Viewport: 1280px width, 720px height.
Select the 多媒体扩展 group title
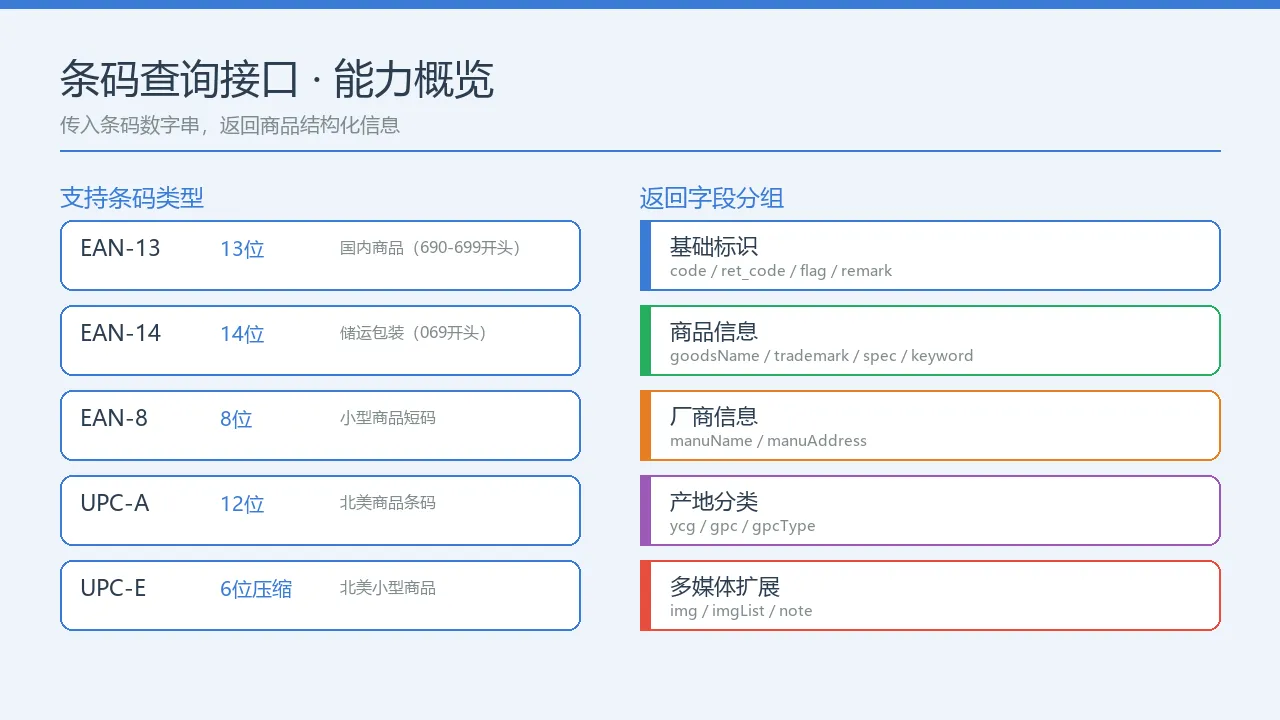pos(725,586)
